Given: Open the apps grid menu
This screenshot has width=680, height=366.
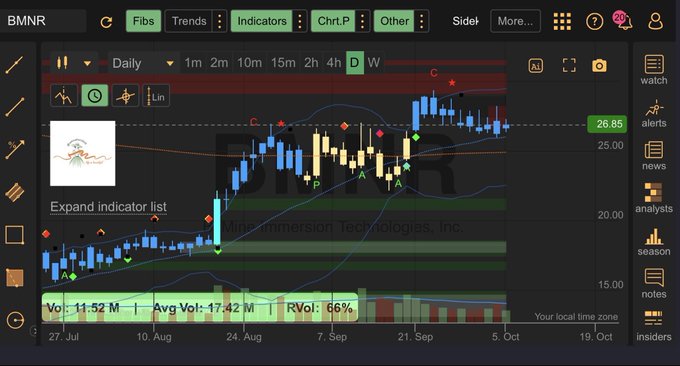Looking at the screenshot, I should point(562,21).
